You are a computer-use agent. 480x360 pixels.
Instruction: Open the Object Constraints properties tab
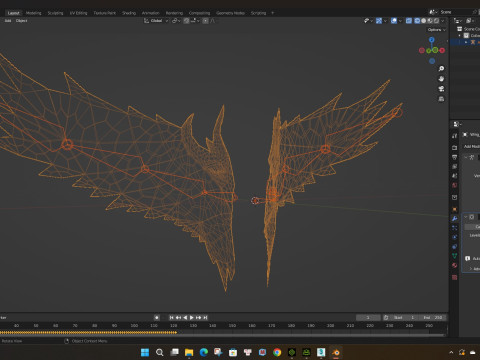pyautogui.click(x=454, y=247)
